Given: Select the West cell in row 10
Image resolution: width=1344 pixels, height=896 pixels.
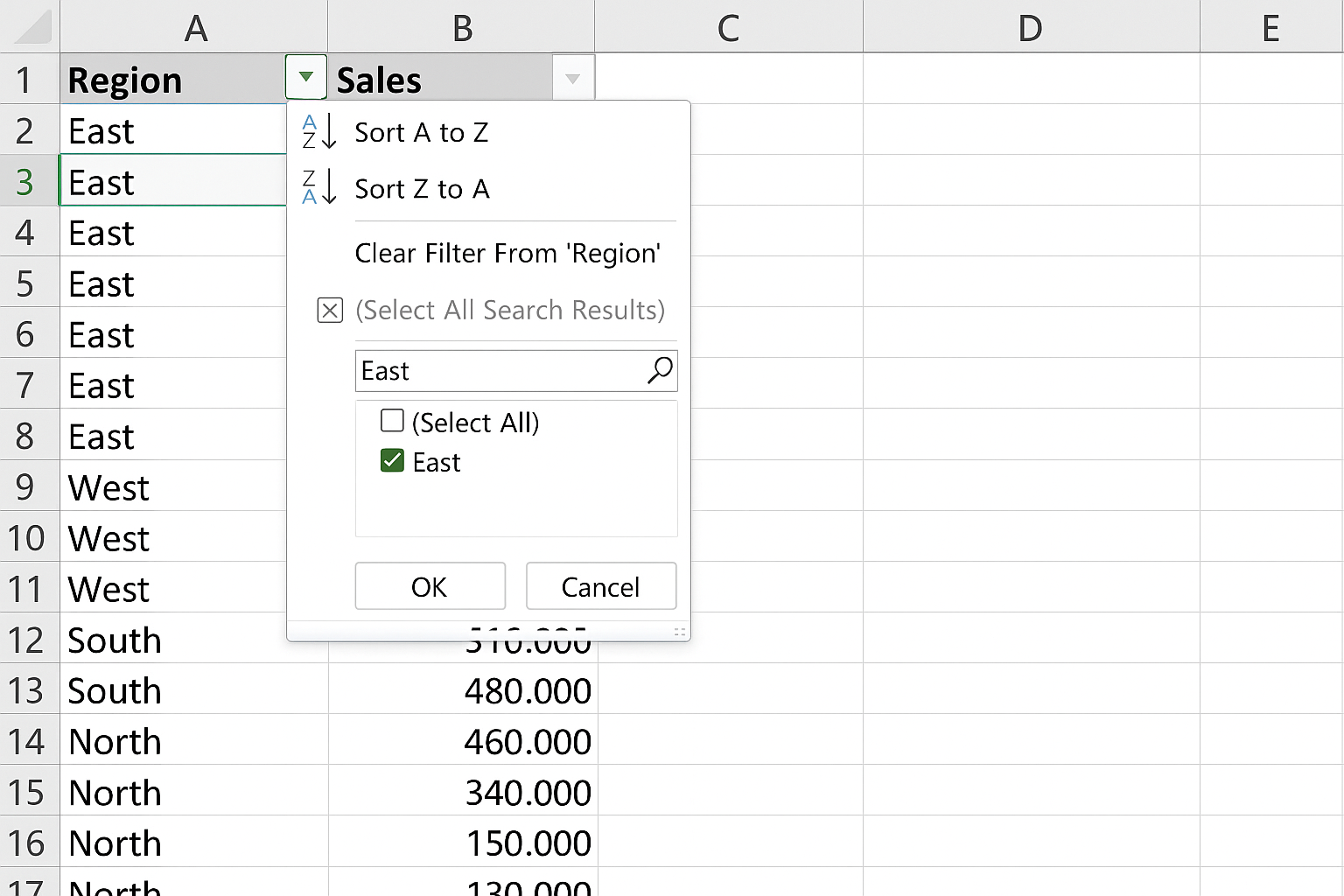Looking at the screenshot, I should click(173, 537).
